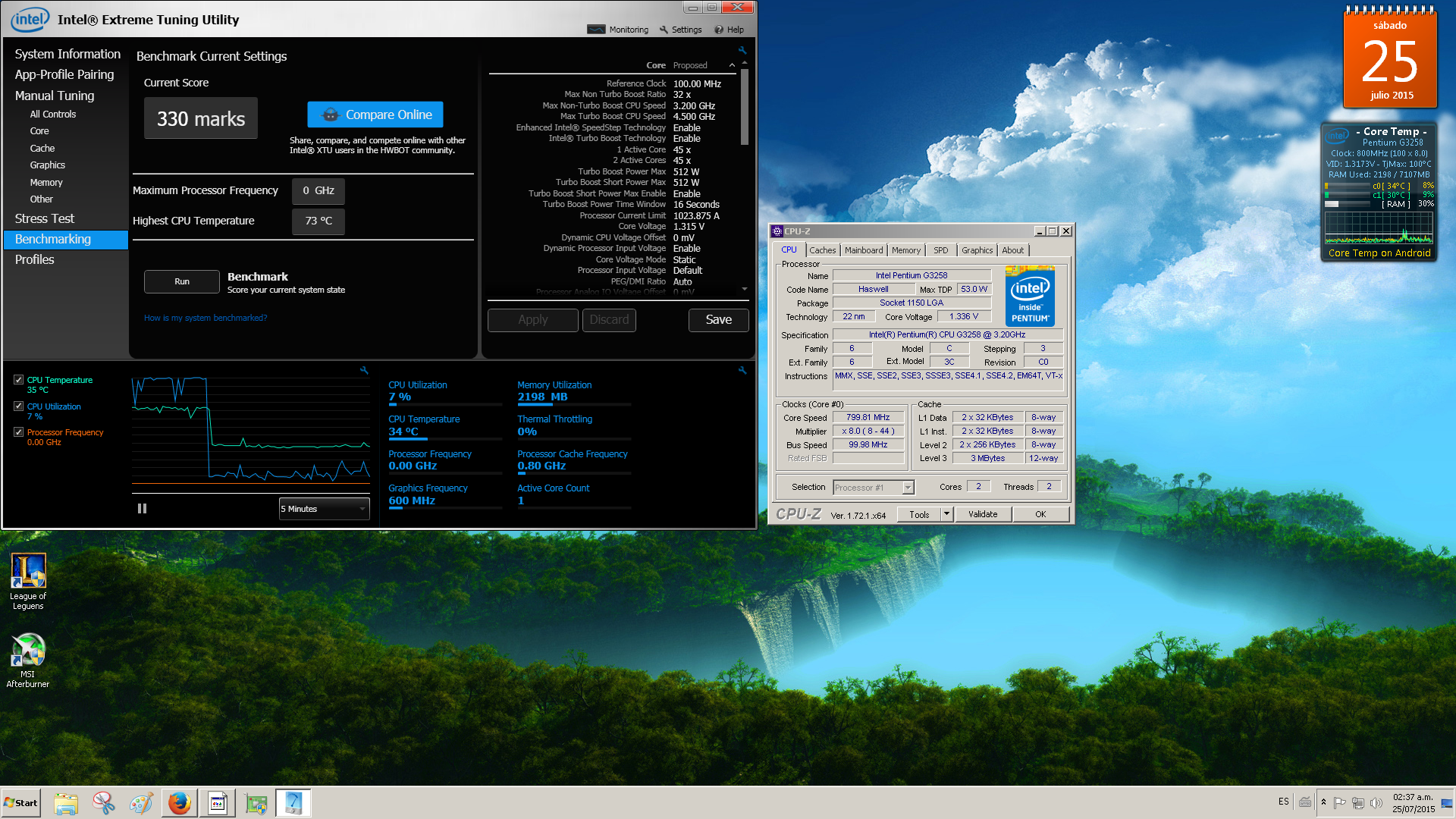Screen dimensions: 1456x819
Task: Click the Intel XTU taskbar icon
Action: [x=293, y=803]
